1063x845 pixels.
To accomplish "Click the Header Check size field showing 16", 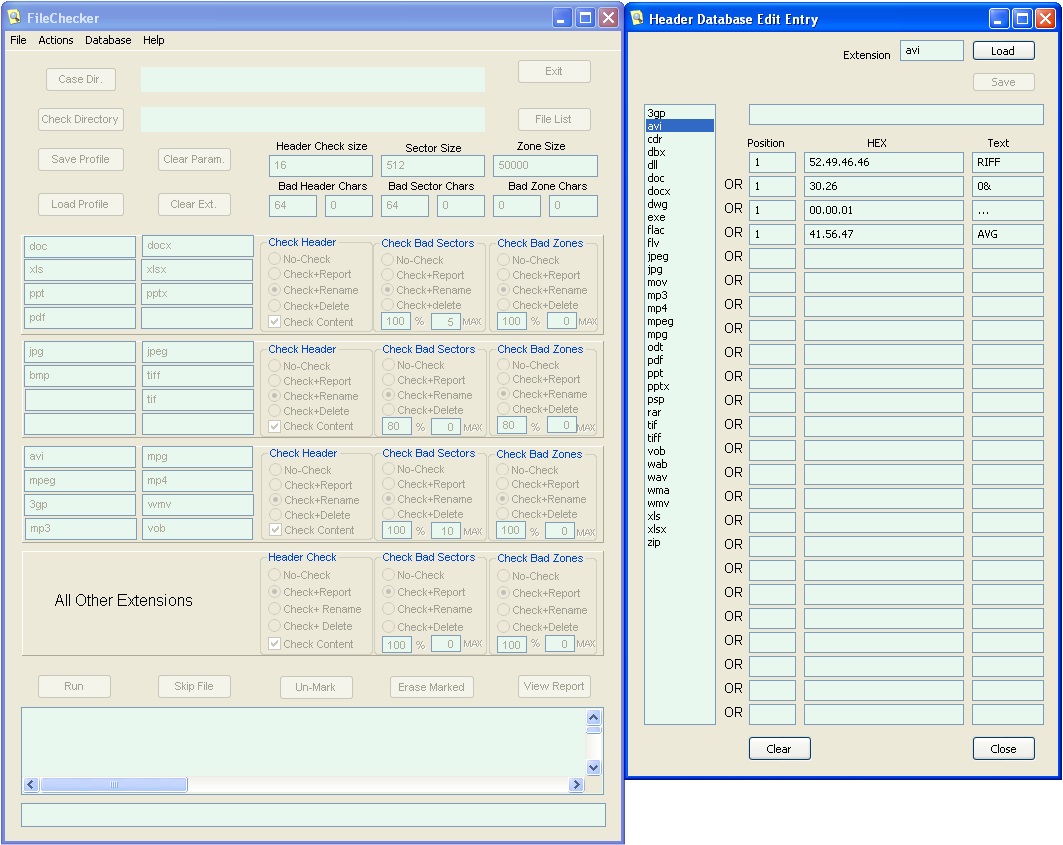I will 321,165.
